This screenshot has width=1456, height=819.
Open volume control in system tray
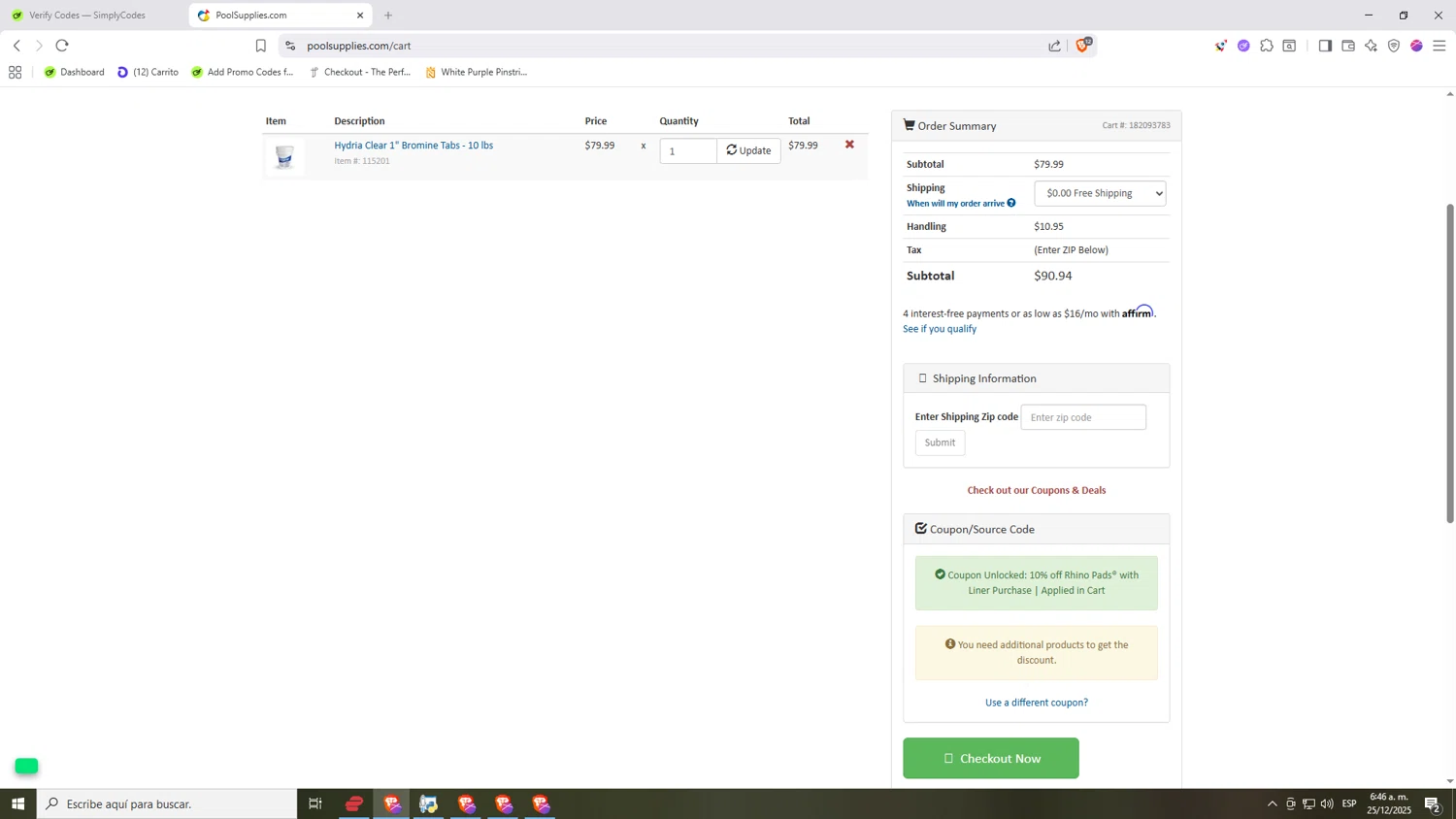1327,803
